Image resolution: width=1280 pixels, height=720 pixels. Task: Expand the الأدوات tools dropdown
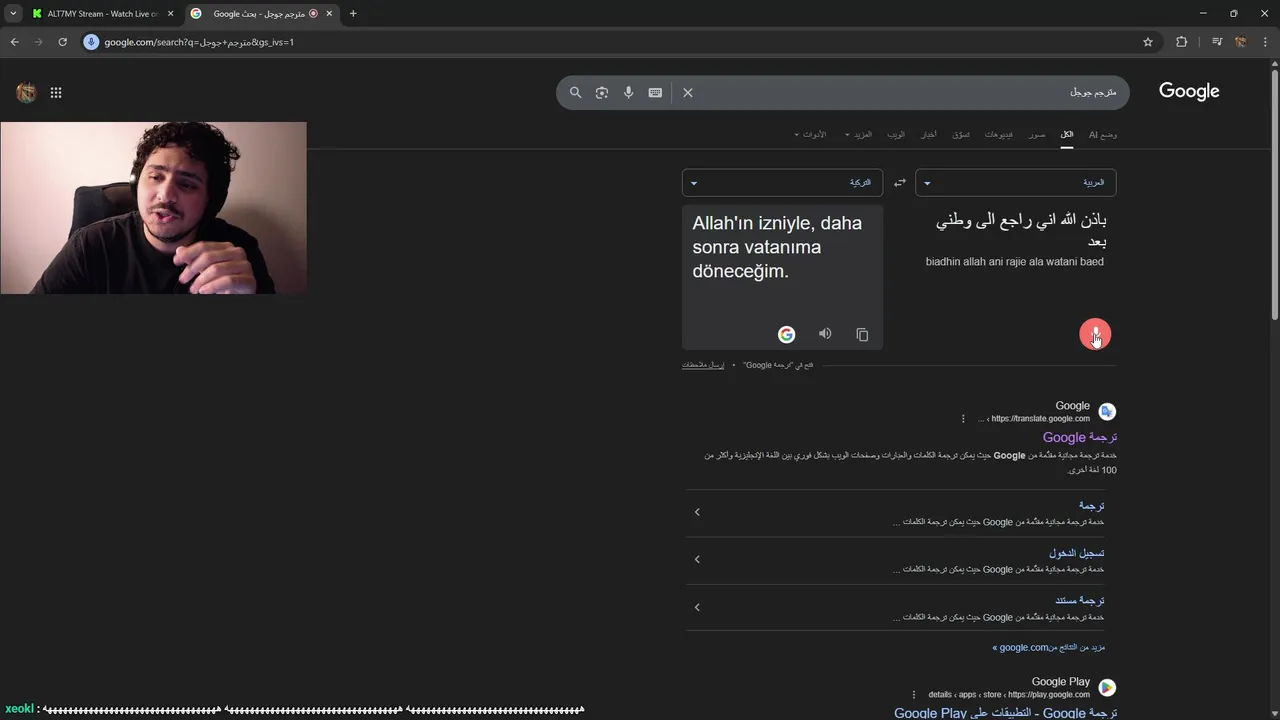[810, 134]
